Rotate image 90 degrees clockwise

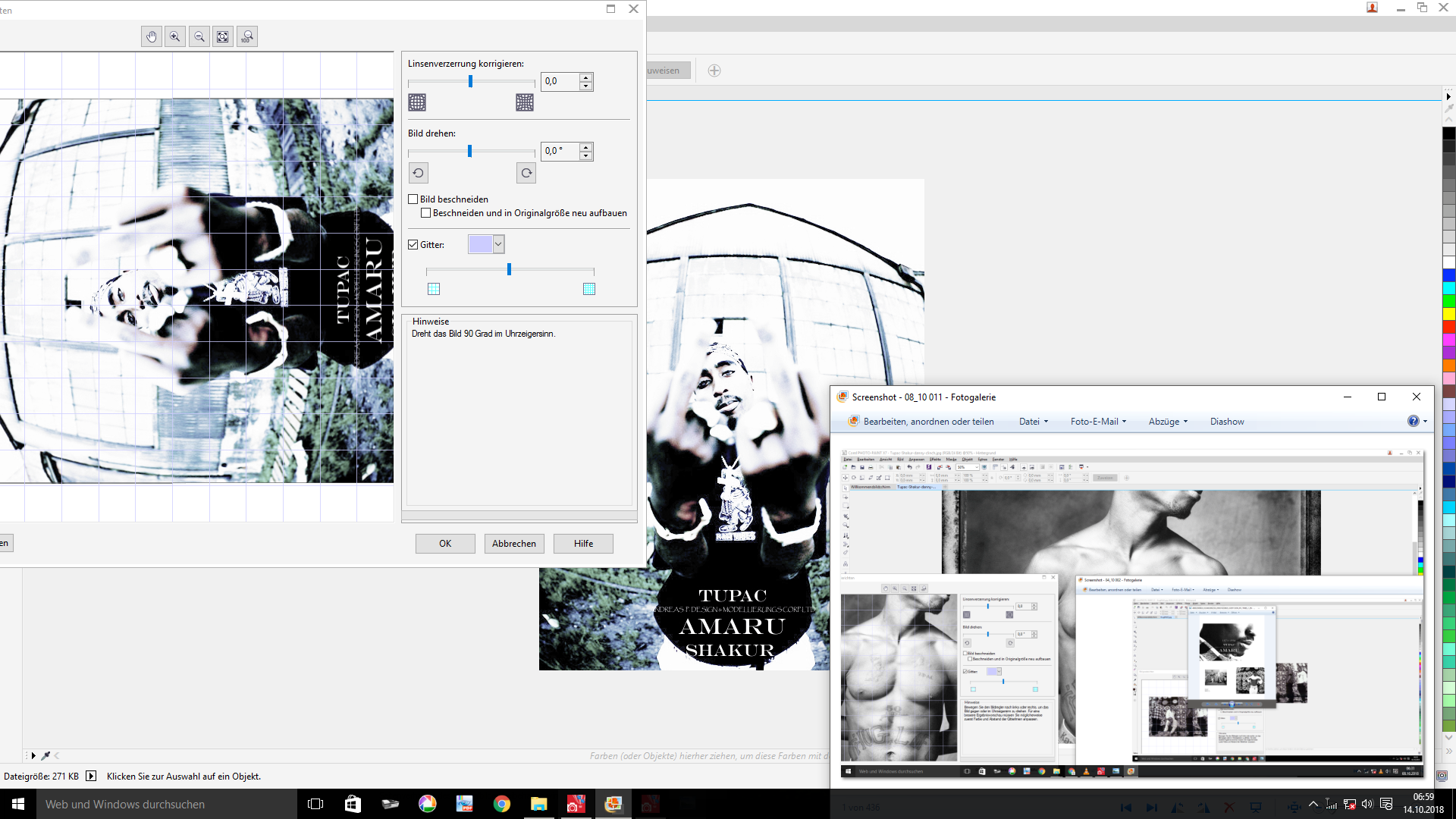pyautogui.click(x=526, y=173)
